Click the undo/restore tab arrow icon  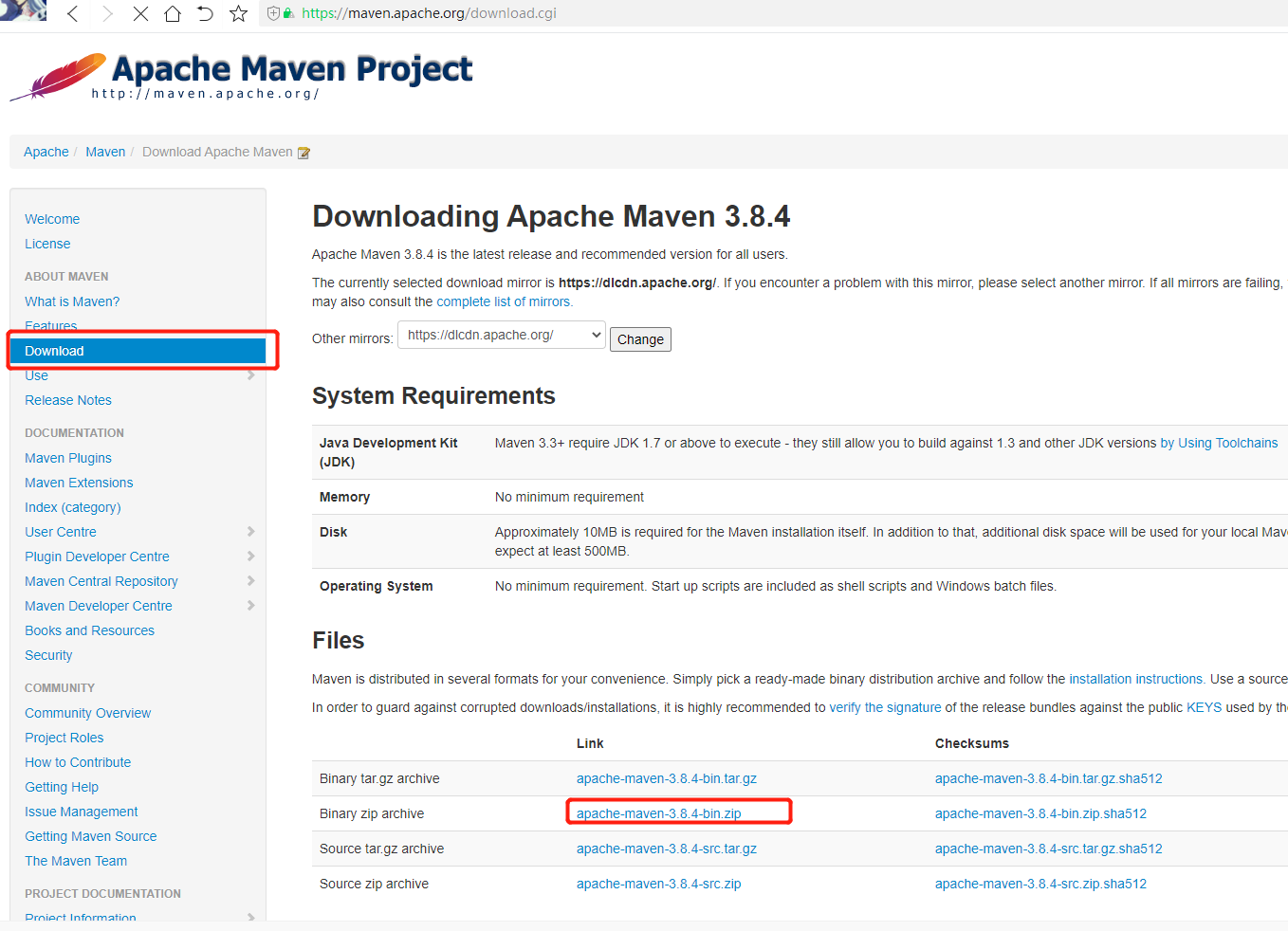point(205,13)
